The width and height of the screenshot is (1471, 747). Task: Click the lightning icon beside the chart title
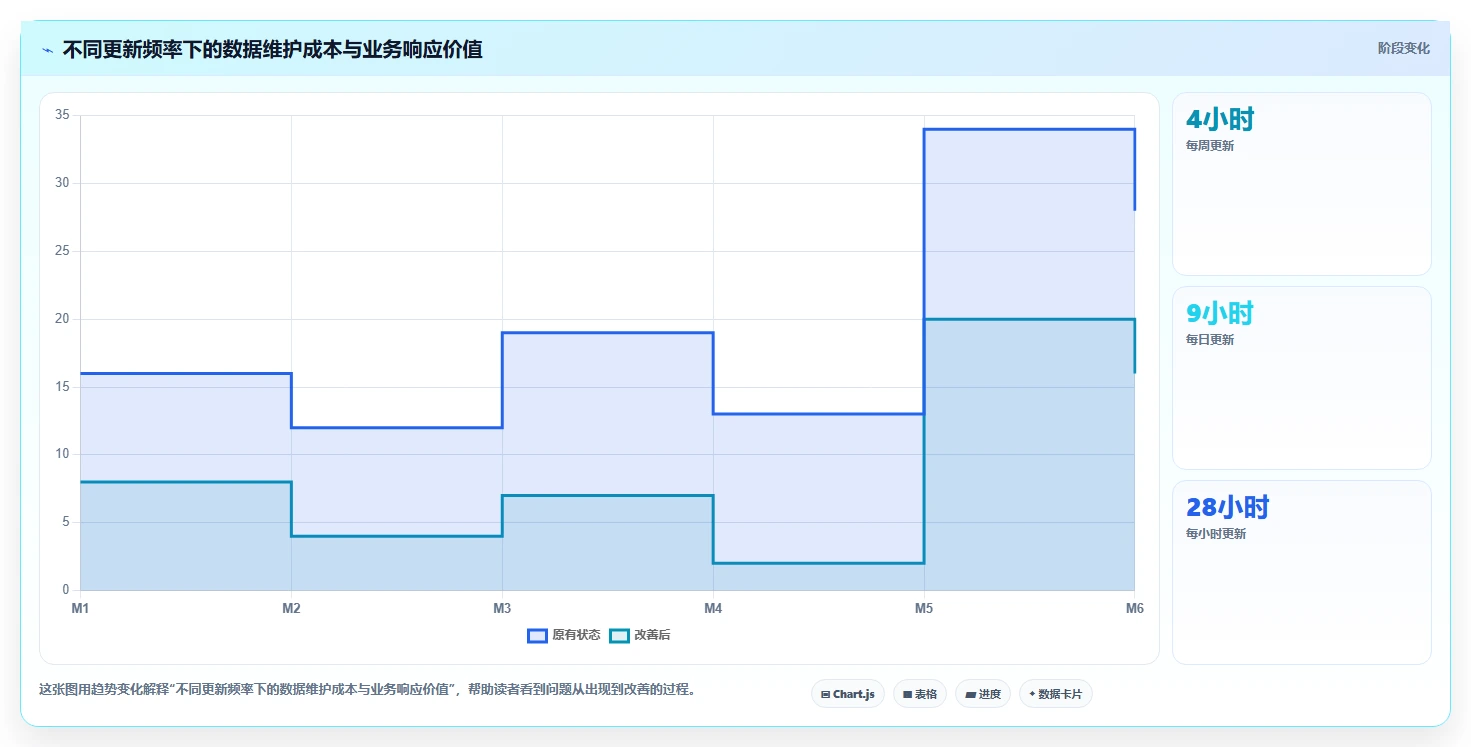pyautogui.click(x=48, y=50)
